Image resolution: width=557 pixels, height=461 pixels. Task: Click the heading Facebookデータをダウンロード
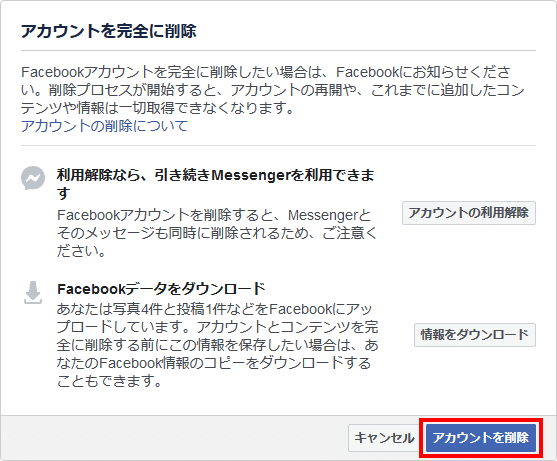161,289
